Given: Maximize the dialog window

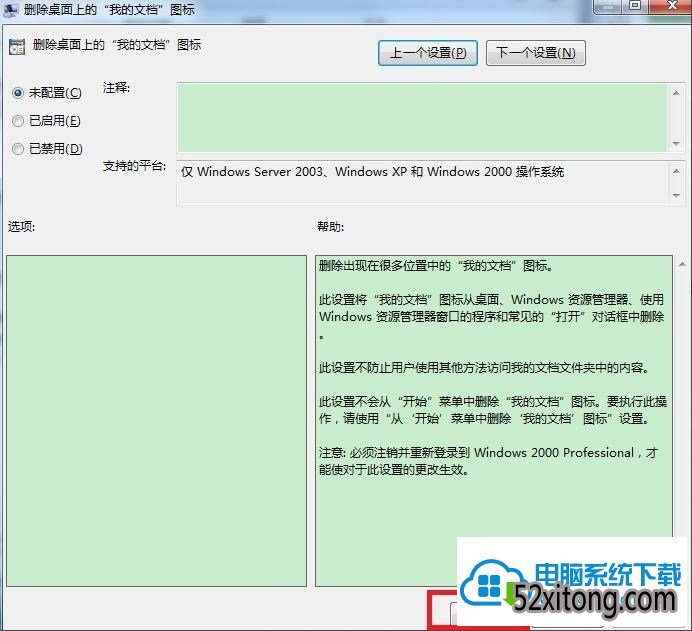Looking at the screenshot, I should pyautogui.click(x=635, y=6).
